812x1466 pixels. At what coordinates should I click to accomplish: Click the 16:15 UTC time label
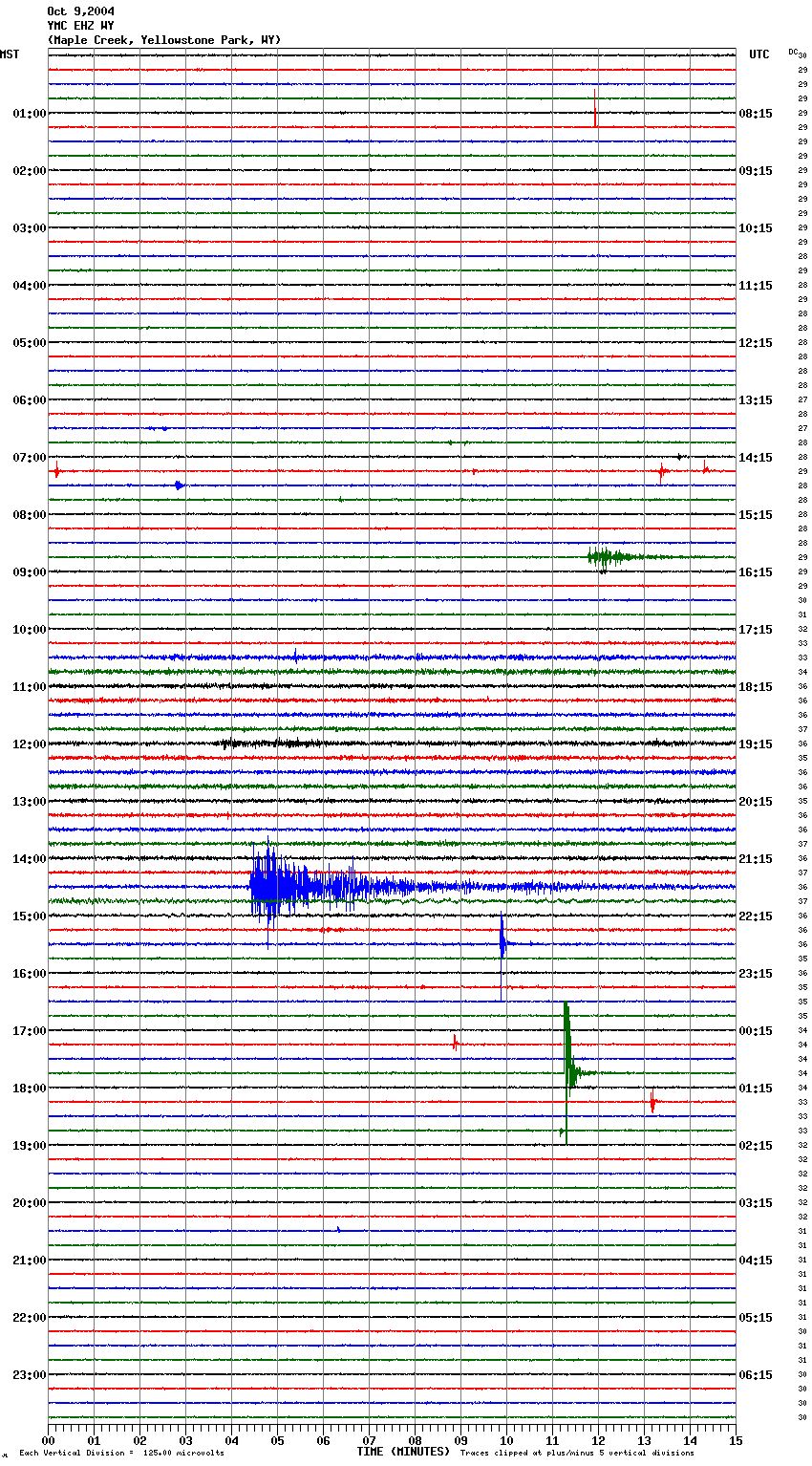756,572
